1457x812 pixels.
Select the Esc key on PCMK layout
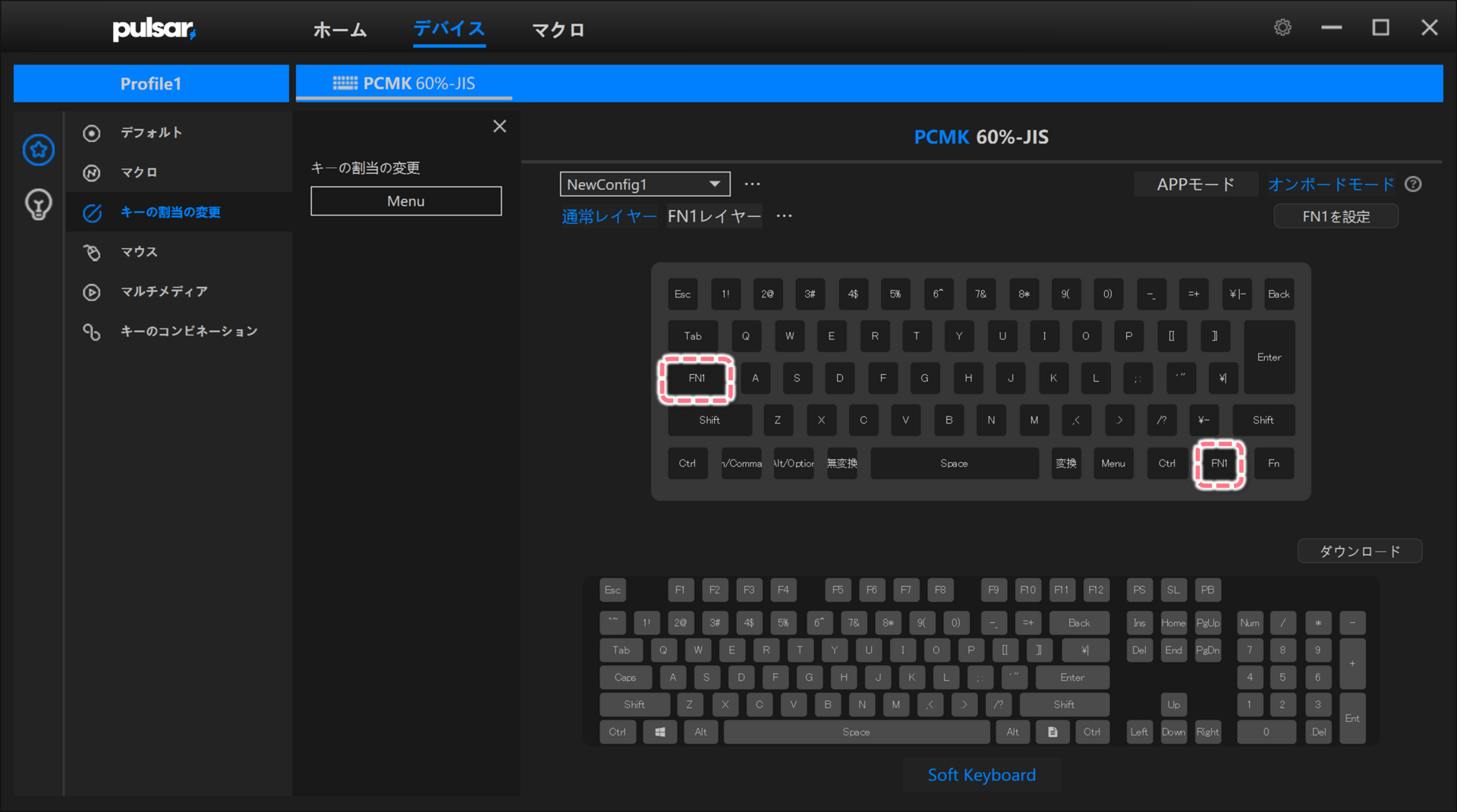[682, 294]
